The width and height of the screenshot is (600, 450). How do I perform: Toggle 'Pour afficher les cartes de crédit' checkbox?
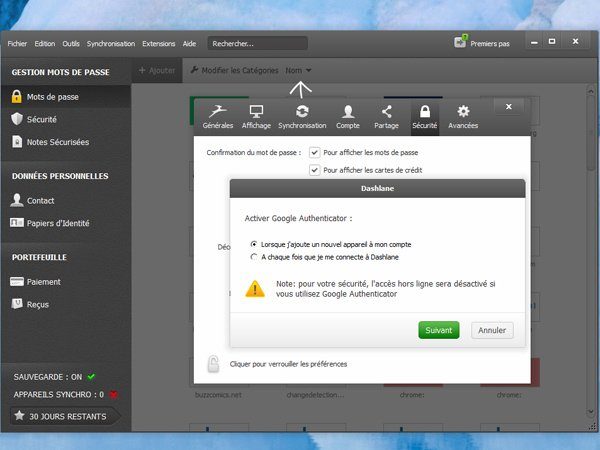click(x=314, y=170)
